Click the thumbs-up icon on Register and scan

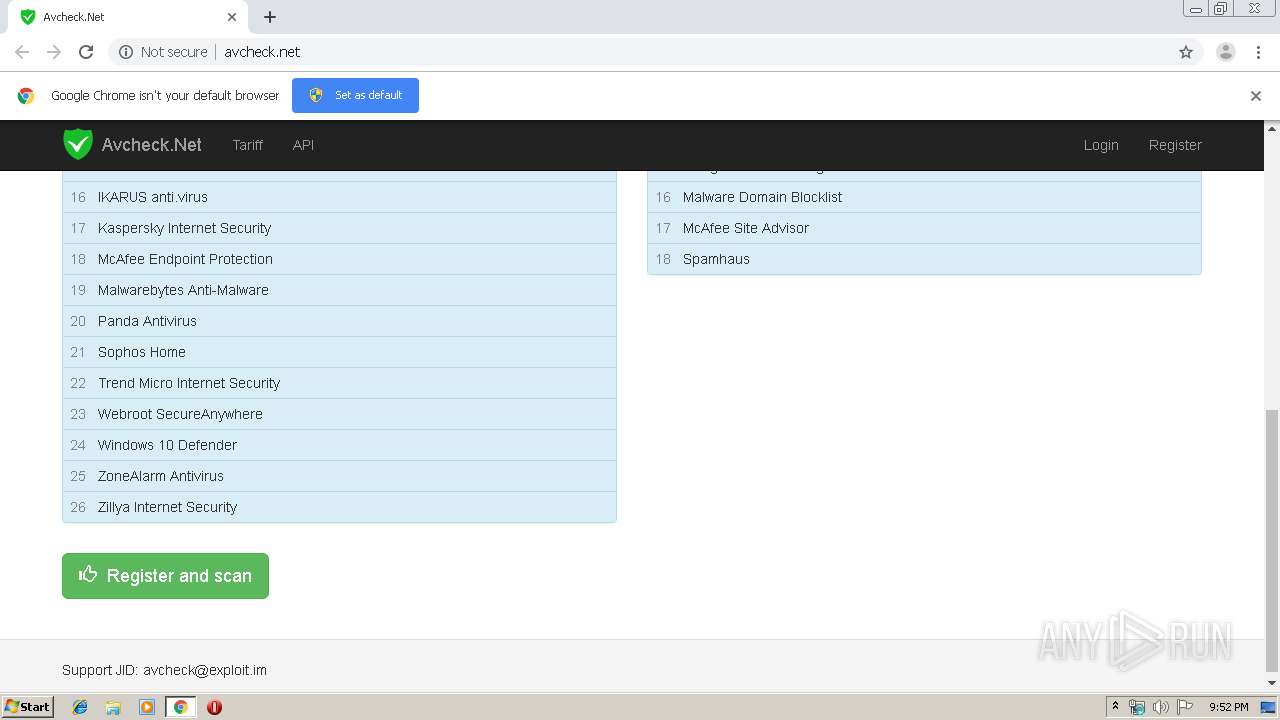[88, 574]
